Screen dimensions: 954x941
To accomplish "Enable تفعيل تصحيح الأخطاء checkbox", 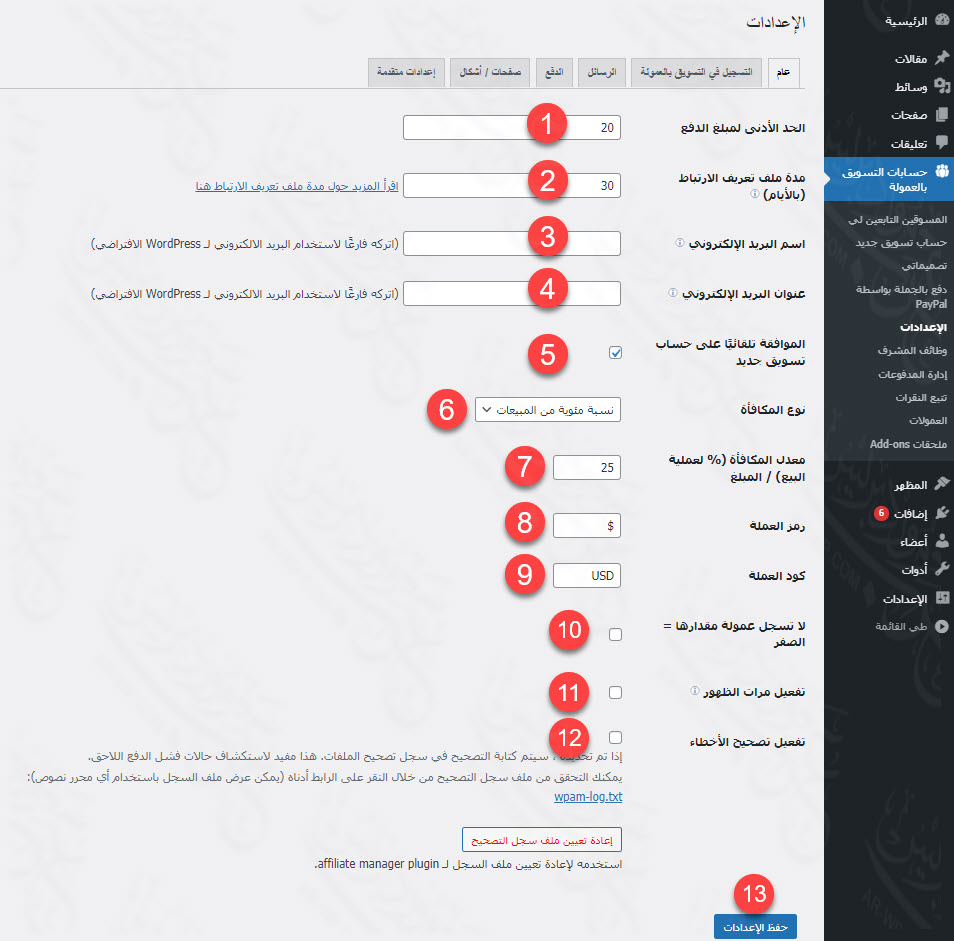I will click(615, 737).
